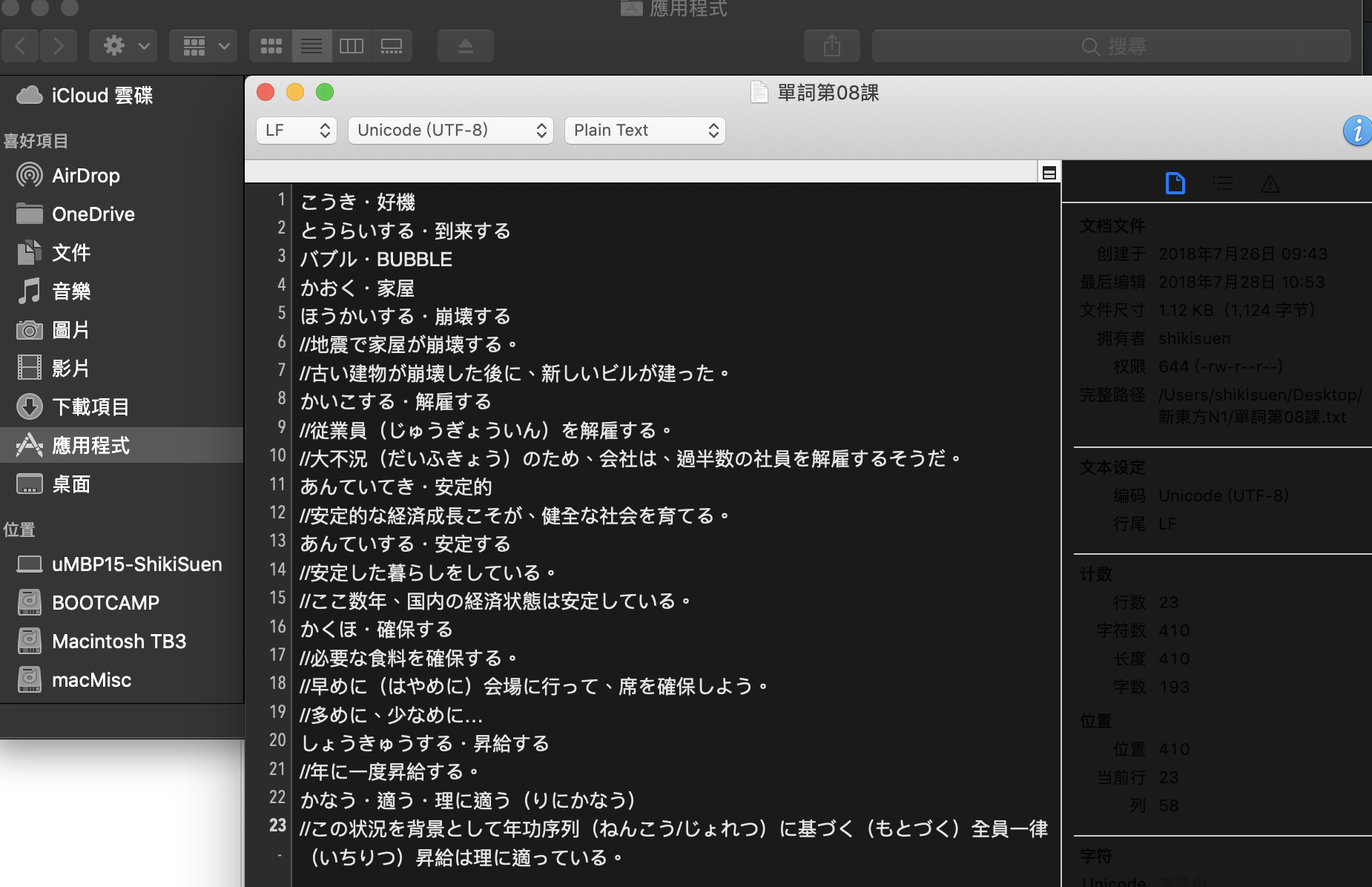The height and width of the screenshot is (887, 1372).
Task: Click the Finder eject button
Action: pos(466,46)
